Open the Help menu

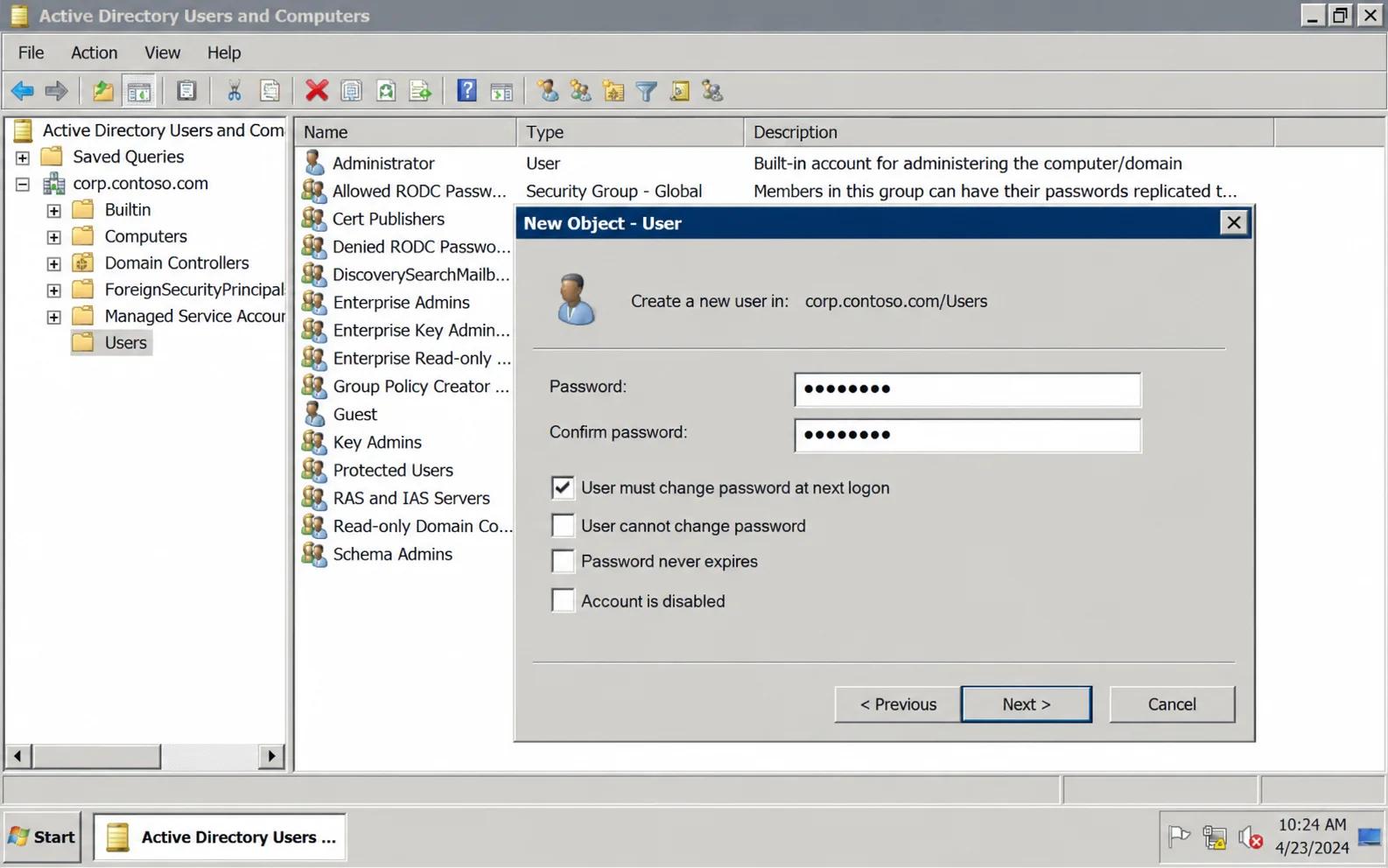coord(224,52)
